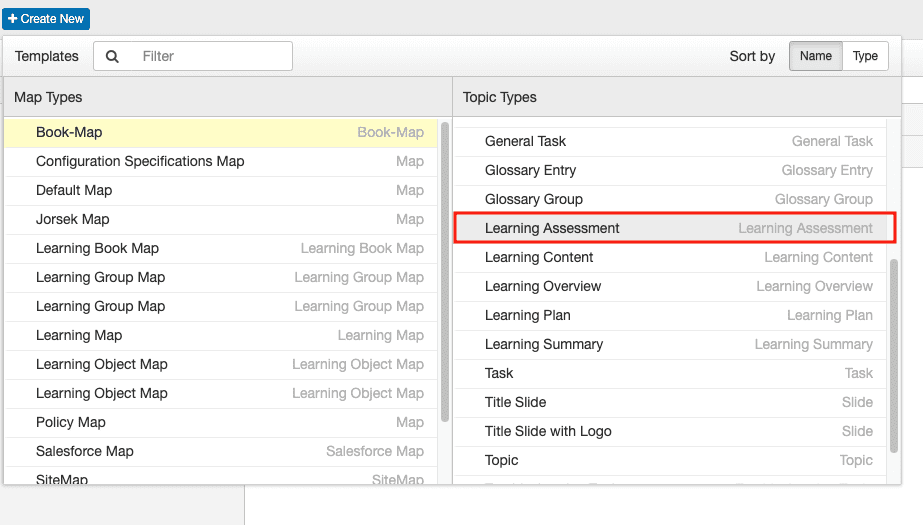This screenshot has height=525, width=923.
Task: Pick the Learning Map template
Action: [221, 335]
